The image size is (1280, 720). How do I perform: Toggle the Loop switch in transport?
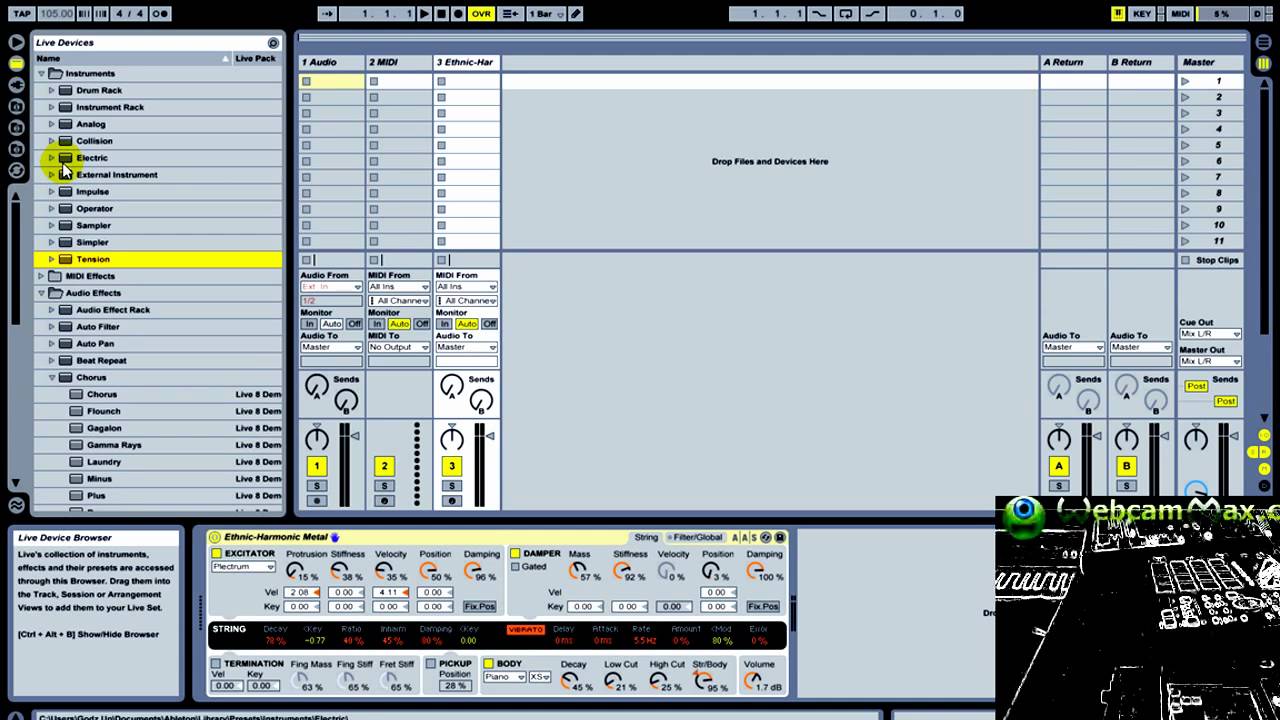tap(846, 14)
